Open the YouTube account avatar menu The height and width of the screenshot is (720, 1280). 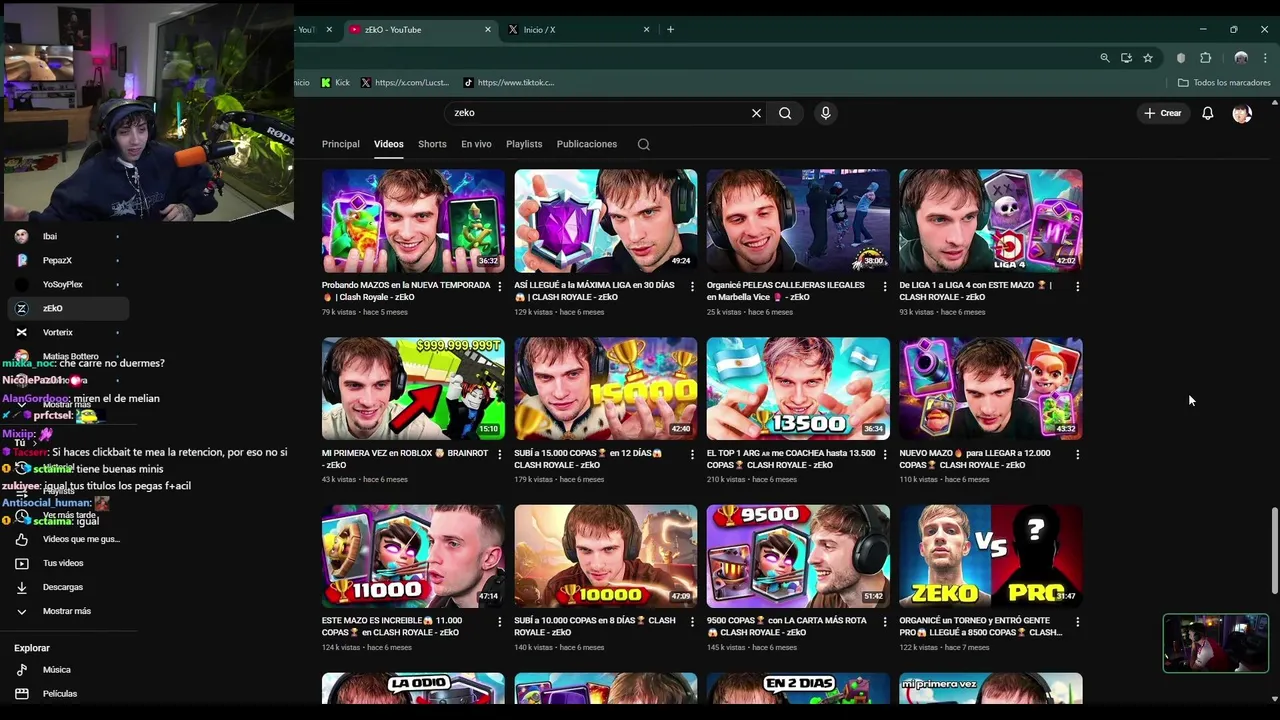click(1242, 113)
